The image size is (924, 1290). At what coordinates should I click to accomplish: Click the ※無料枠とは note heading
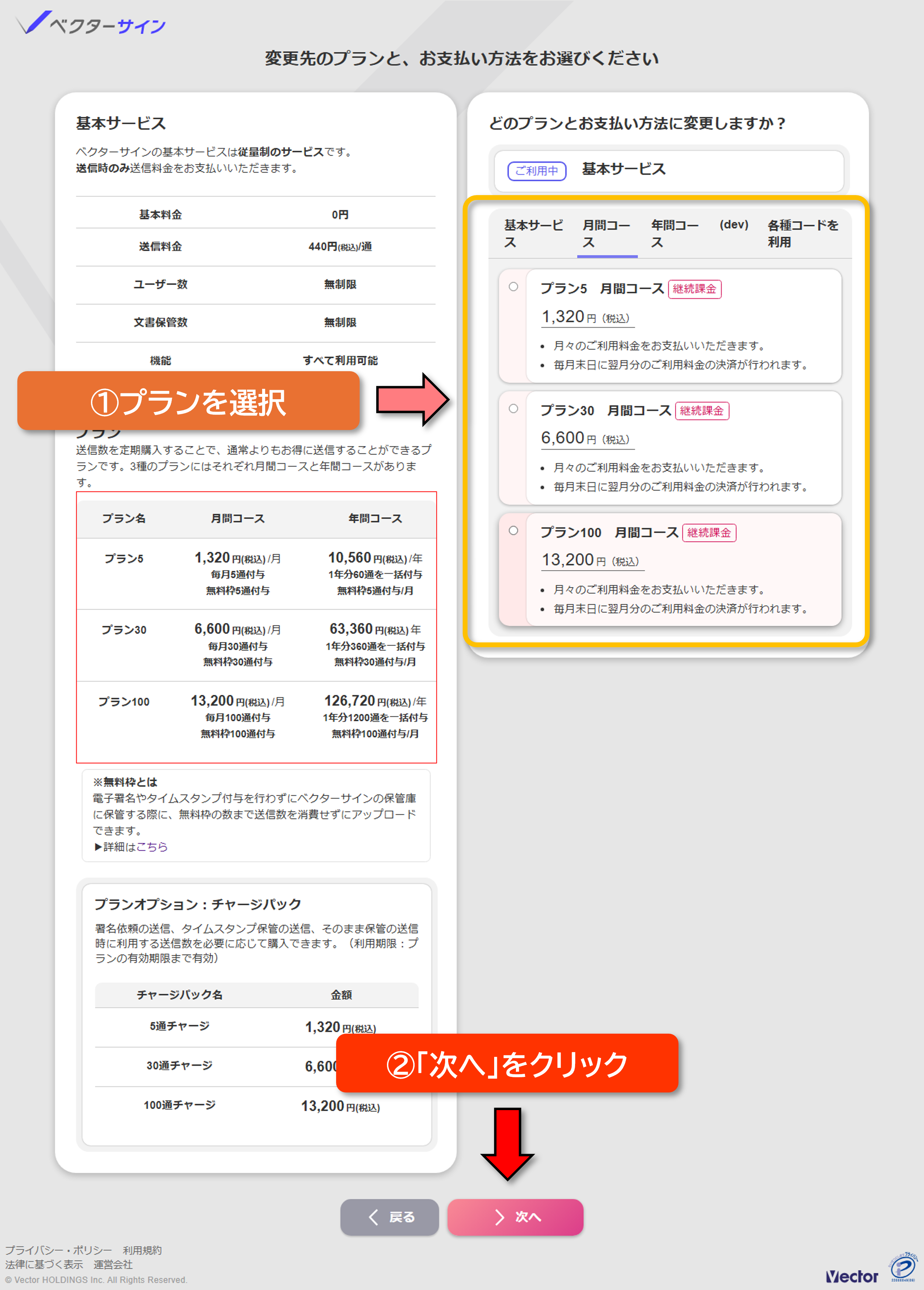tap(125, 782)
